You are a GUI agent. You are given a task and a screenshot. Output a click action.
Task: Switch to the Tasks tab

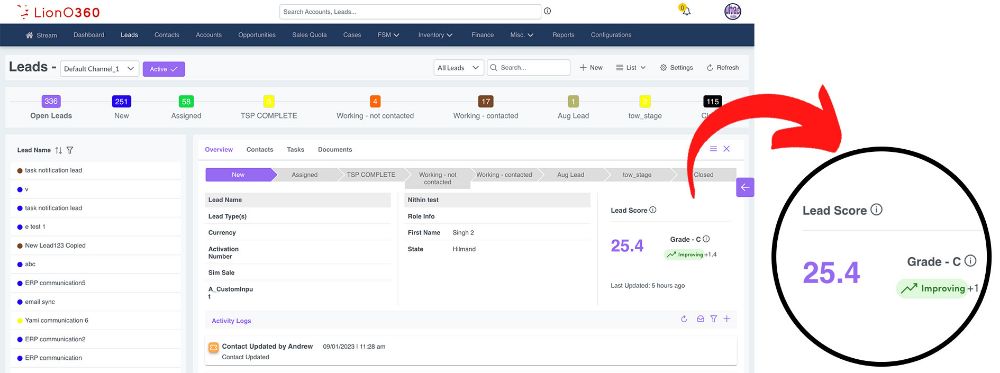[295, 150]
